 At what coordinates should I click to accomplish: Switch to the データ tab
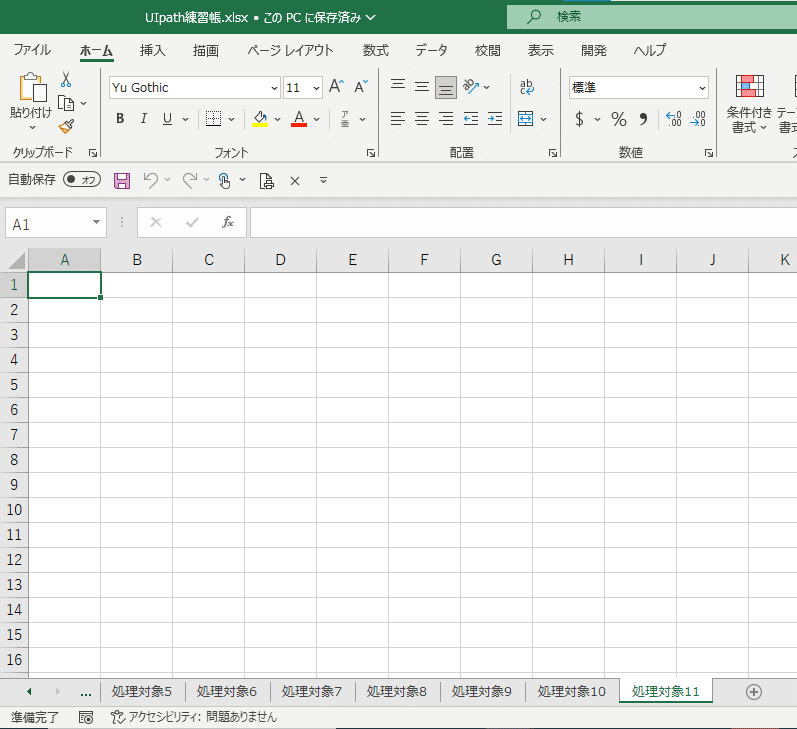432,50
